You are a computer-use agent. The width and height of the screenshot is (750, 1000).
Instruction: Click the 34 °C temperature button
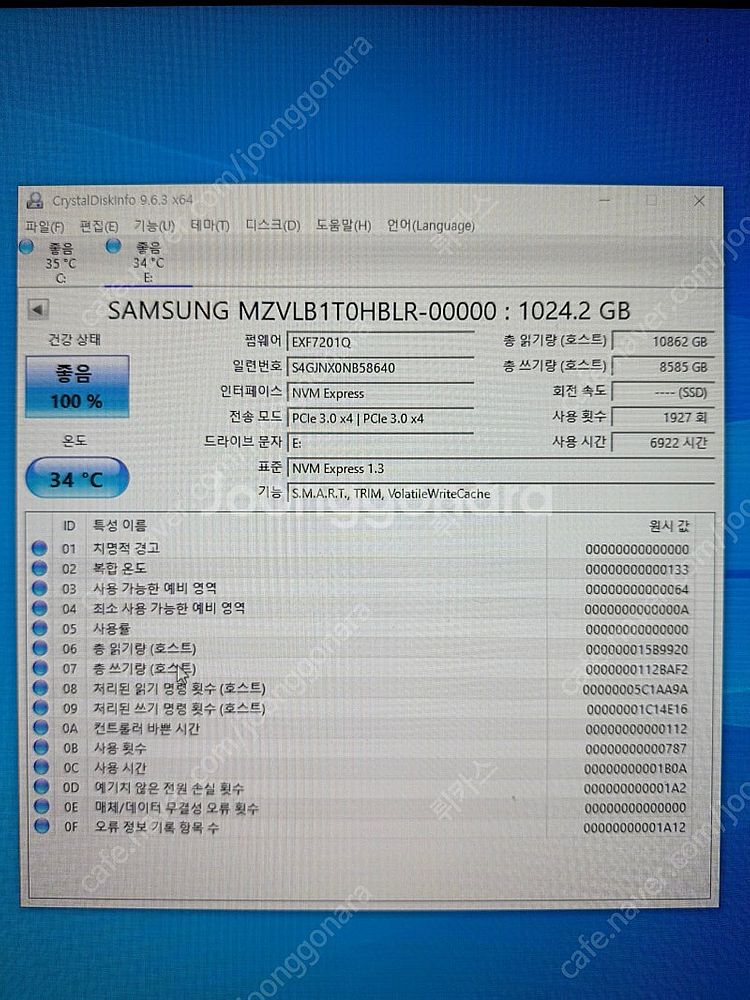click(77, 478)
